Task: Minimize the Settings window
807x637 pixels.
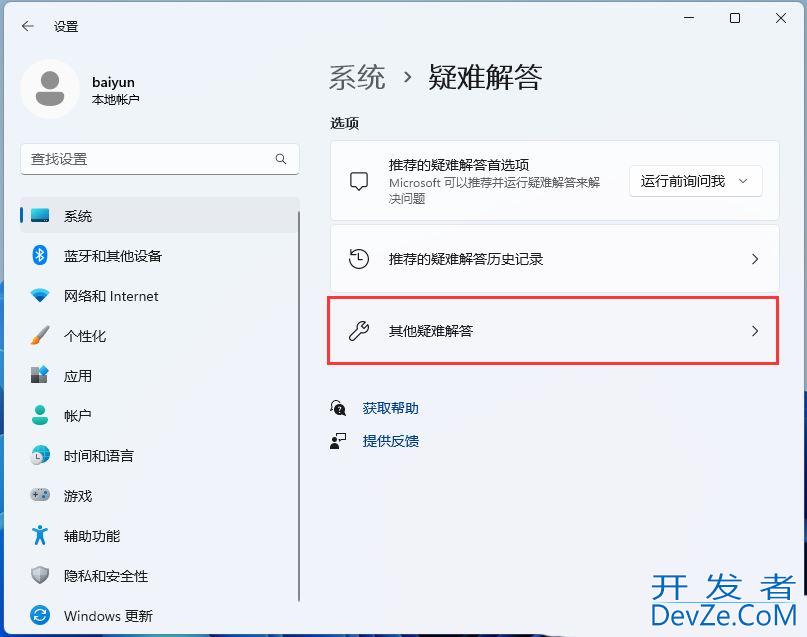Action: click(689, 18)
